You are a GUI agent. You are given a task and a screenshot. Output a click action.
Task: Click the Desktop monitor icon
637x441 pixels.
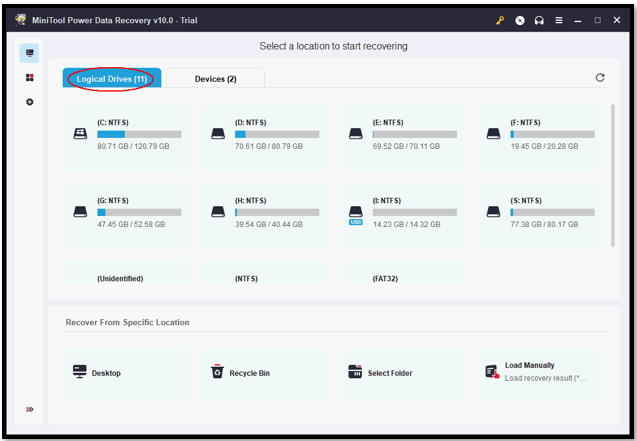point(80,372)
